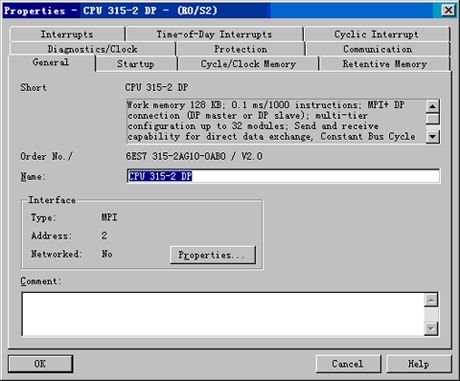Screen dimensions: 460x381
Task: Confirm with the OK button
Action: pyautogui.click(x=40, y=364)
